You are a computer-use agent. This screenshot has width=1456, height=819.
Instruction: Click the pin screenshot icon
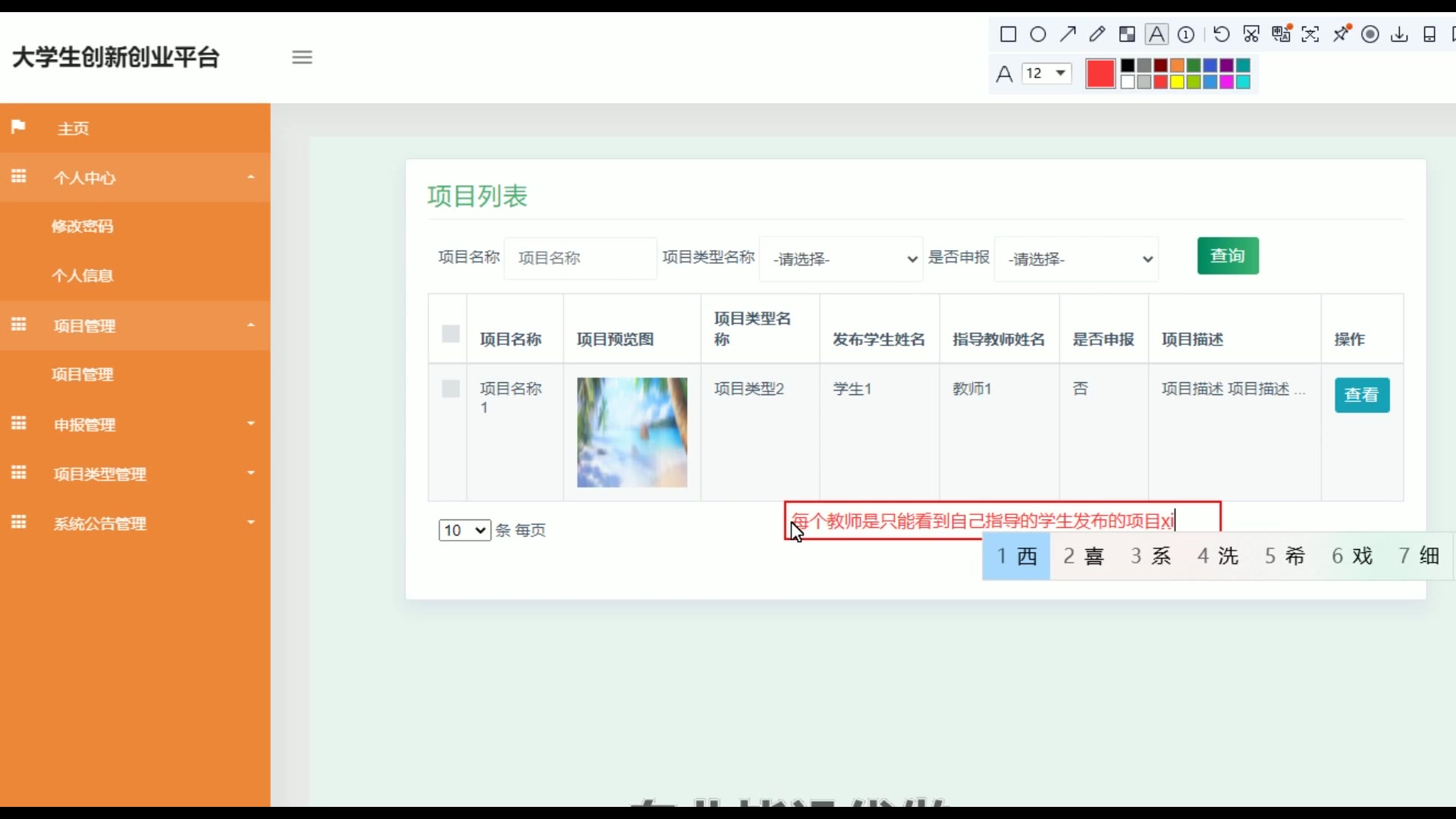pyautogui.click(x=1341, y=34)
